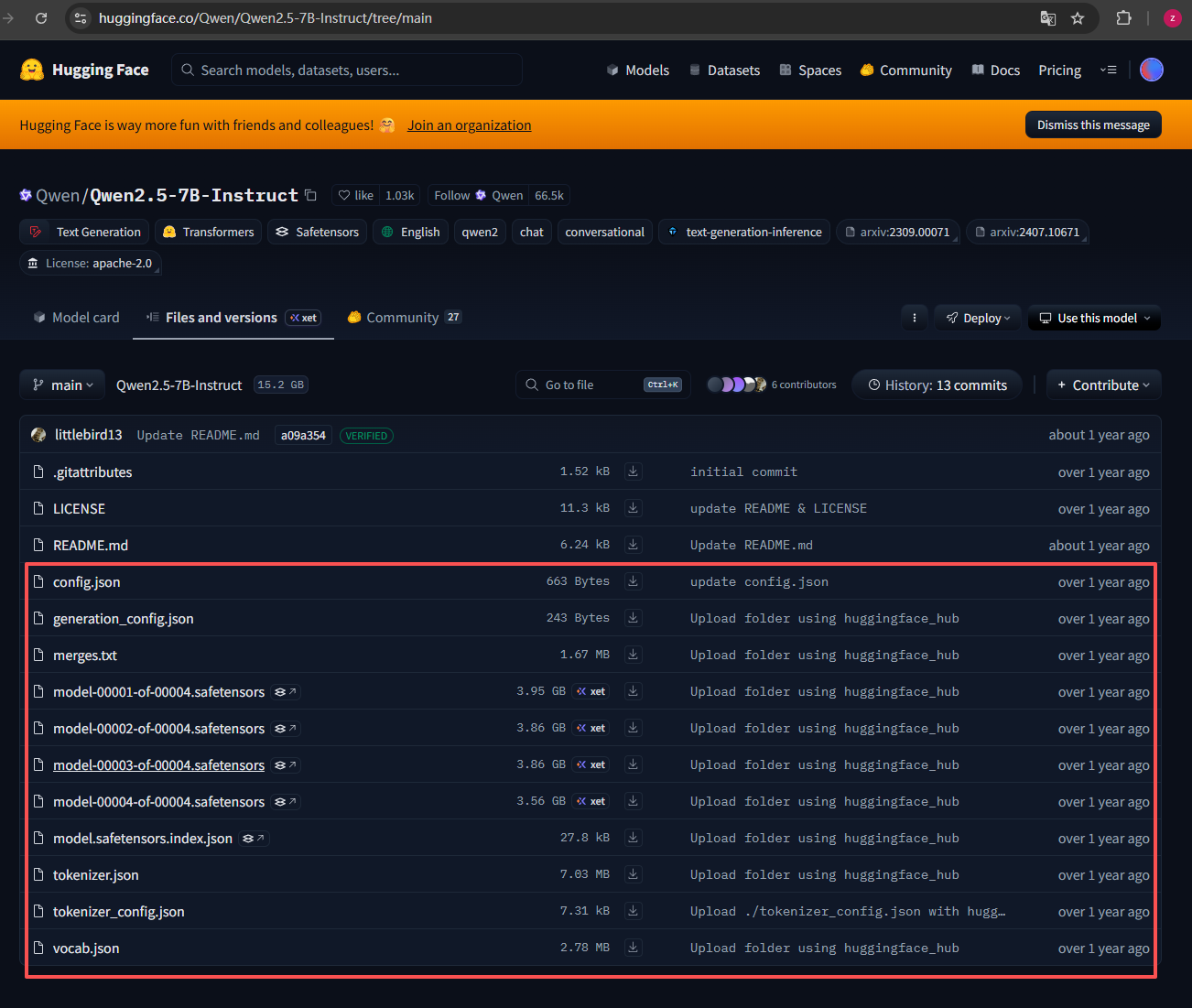The image size is (1192, 1008).
Task: Open the browser translate icon
Action: coord(1048,18)
